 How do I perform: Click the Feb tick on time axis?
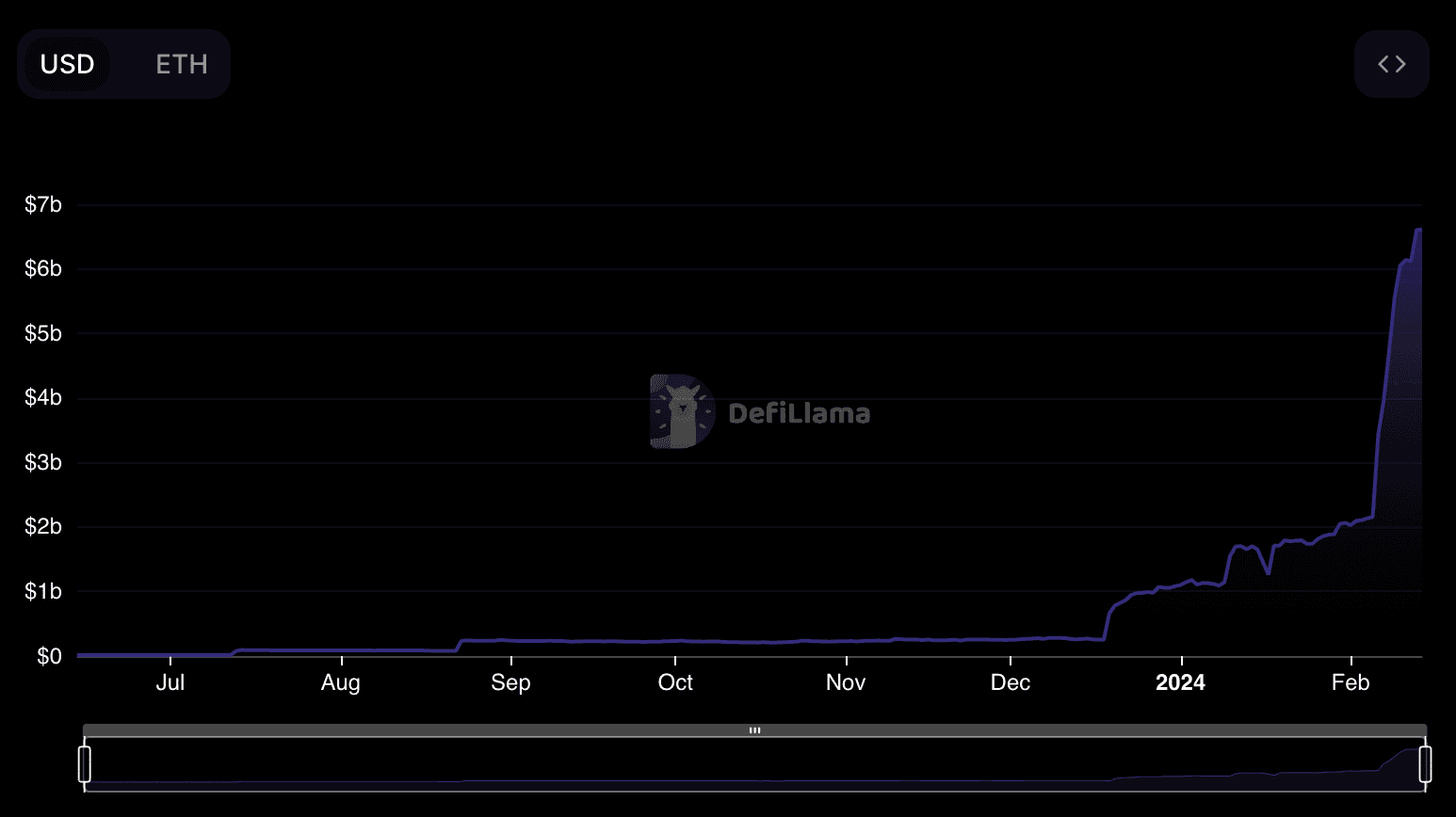pyautogui.click(x=1350, y=682)
